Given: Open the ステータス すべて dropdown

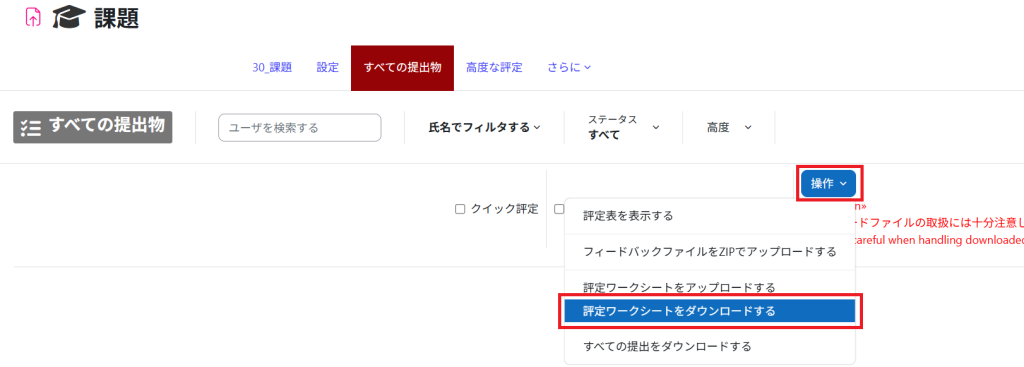Looking at the screenshot, I should [624, 127].
